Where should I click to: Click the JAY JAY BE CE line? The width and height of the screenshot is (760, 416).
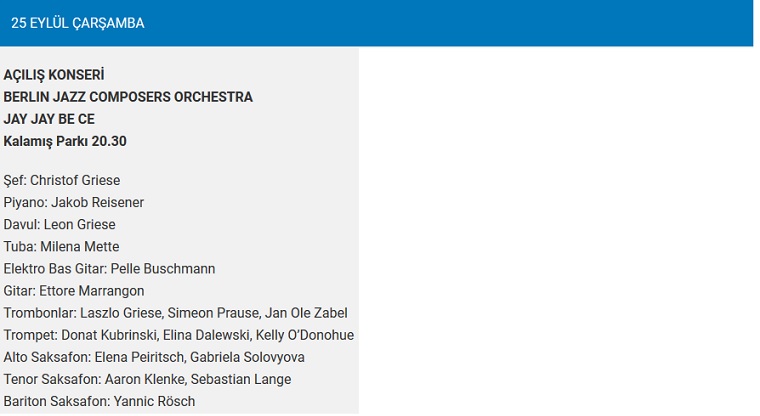point(49,119)
